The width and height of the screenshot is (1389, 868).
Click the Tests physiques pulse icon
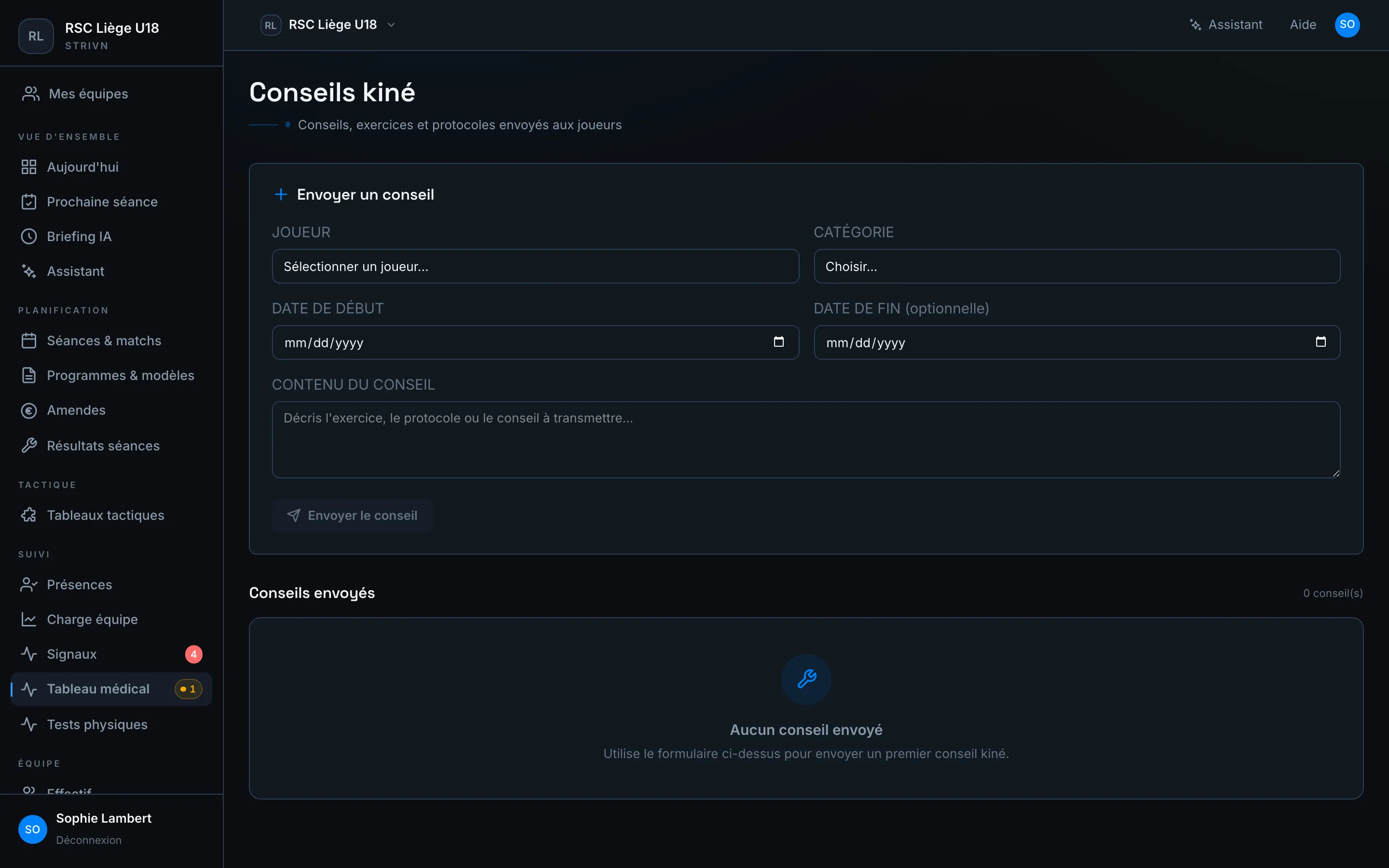tap(29, 724)
